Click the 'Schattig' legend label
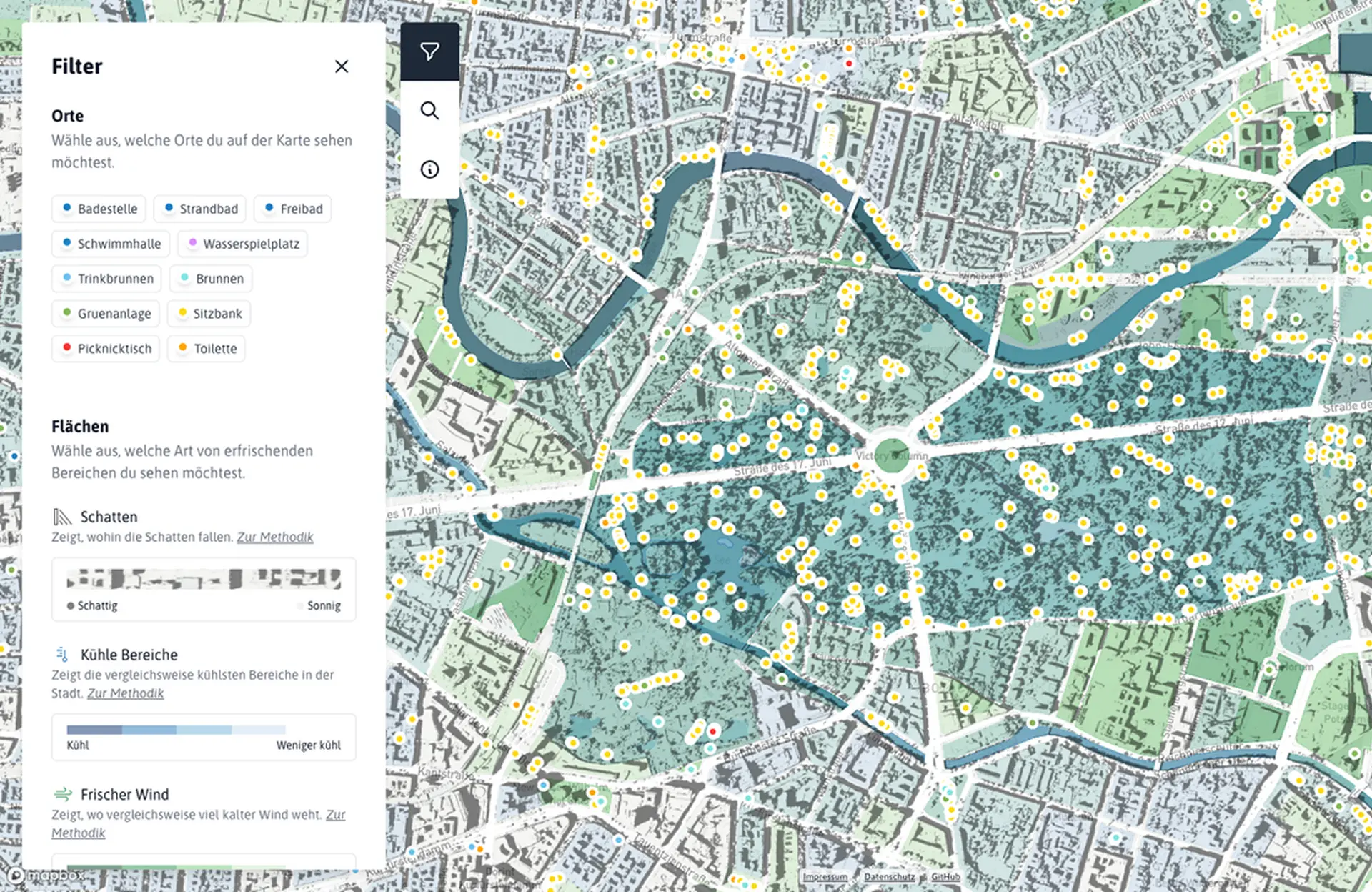 pyautogui.click(x=97, y=605)
